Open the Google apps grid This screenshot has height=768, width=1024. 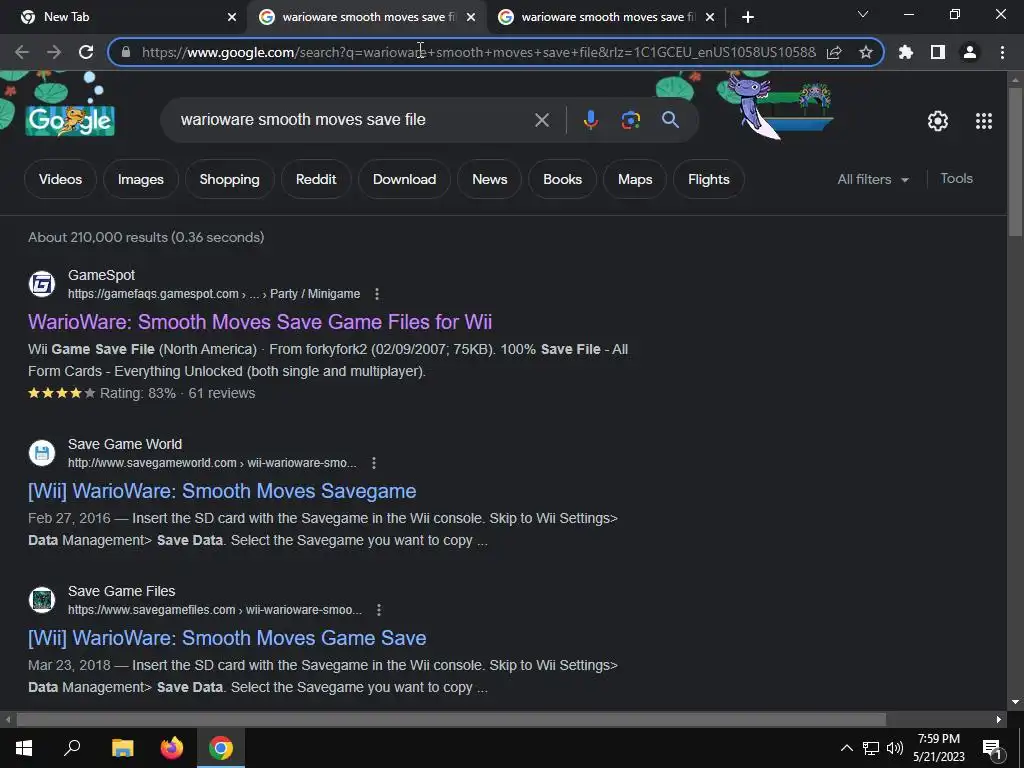984,121
